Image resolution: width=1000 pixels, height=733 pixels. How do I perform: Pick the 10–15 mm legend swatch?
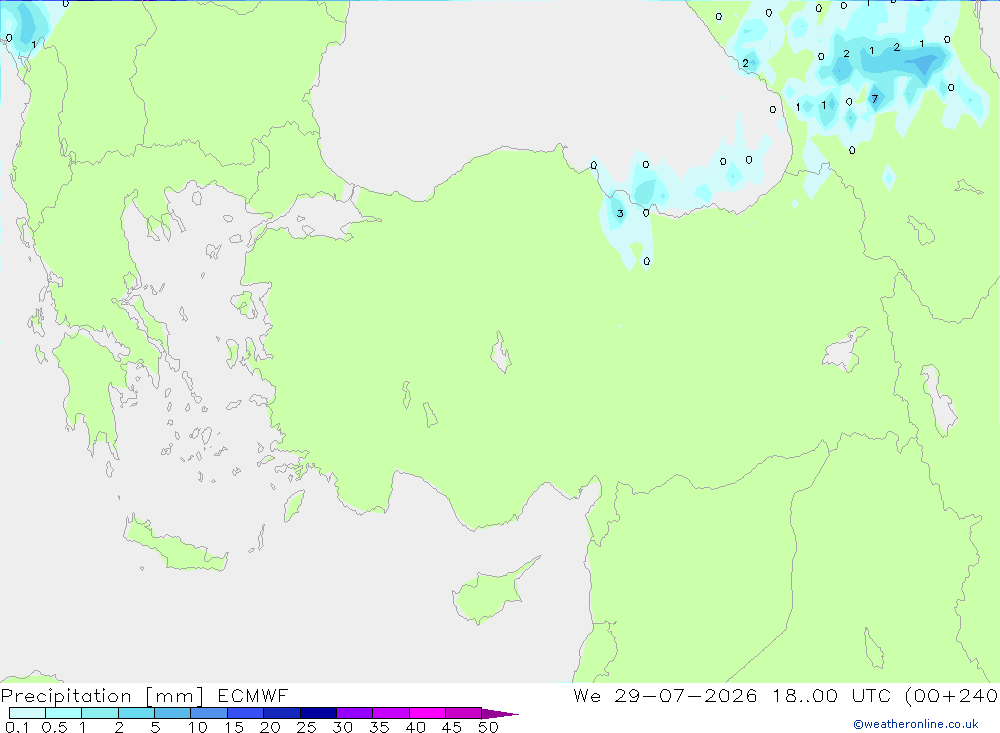pyautogui.click(x=209, y=713)
